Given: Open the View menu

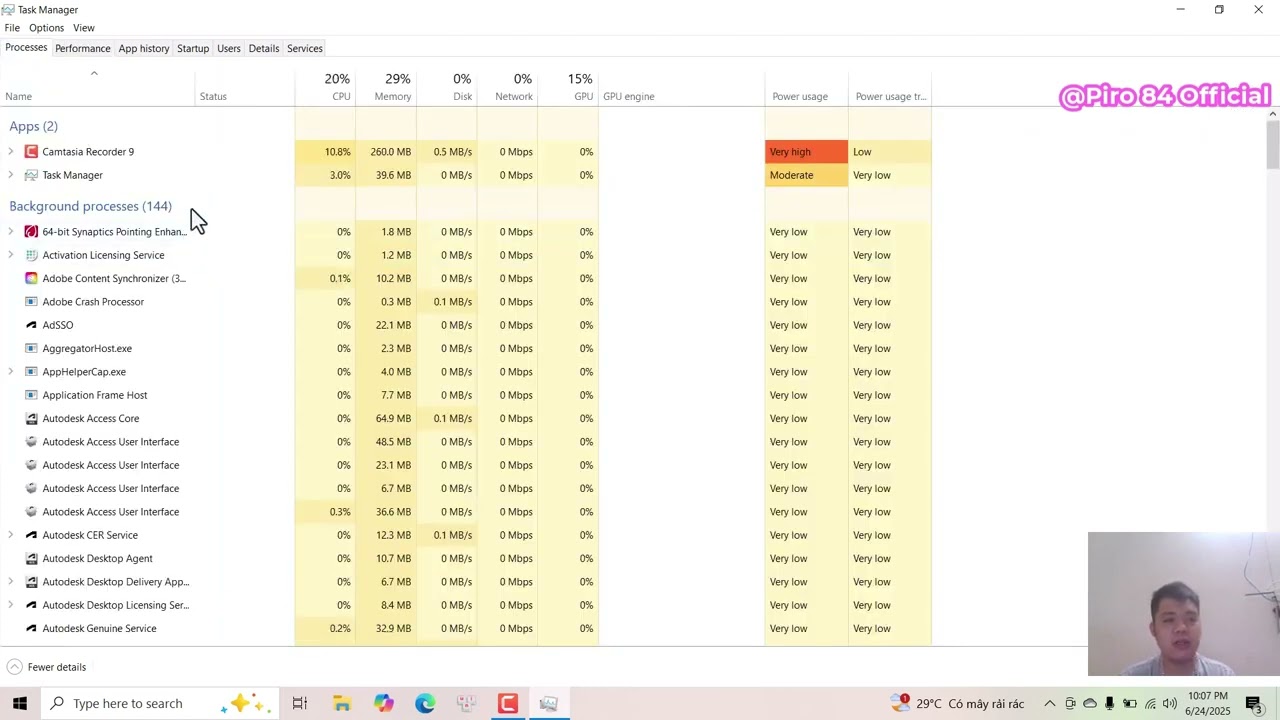Looking at the screenshot, I should click(84, 28).
